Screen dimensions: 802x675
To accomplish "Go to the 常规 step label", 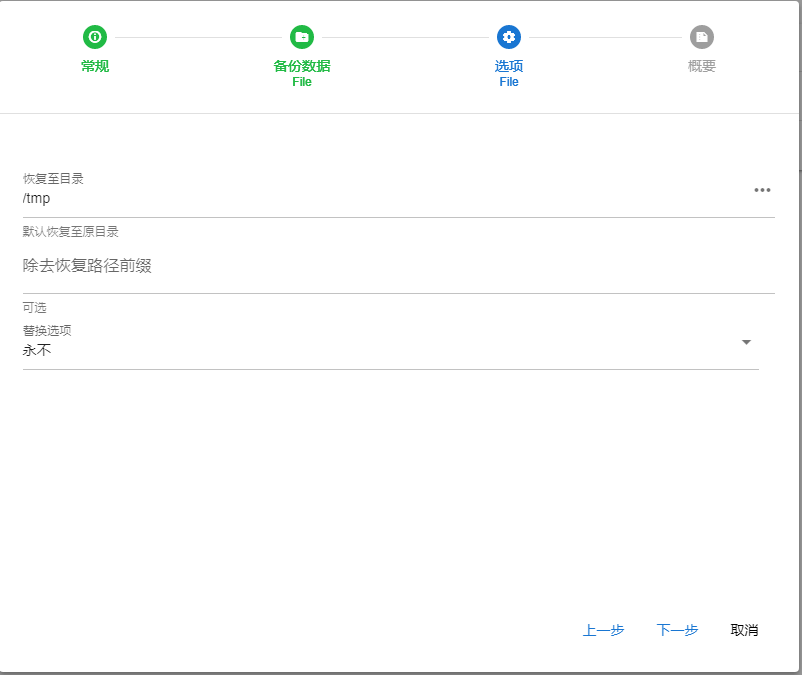I will click(95, 66).
